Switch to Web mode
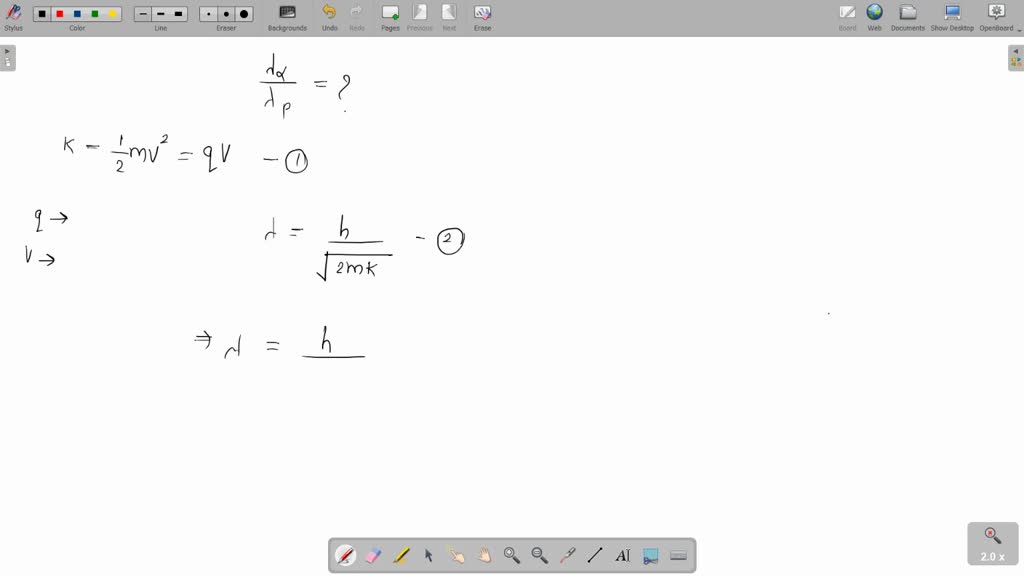Screen dimensions: 1024x576 [x=874, y=16]
